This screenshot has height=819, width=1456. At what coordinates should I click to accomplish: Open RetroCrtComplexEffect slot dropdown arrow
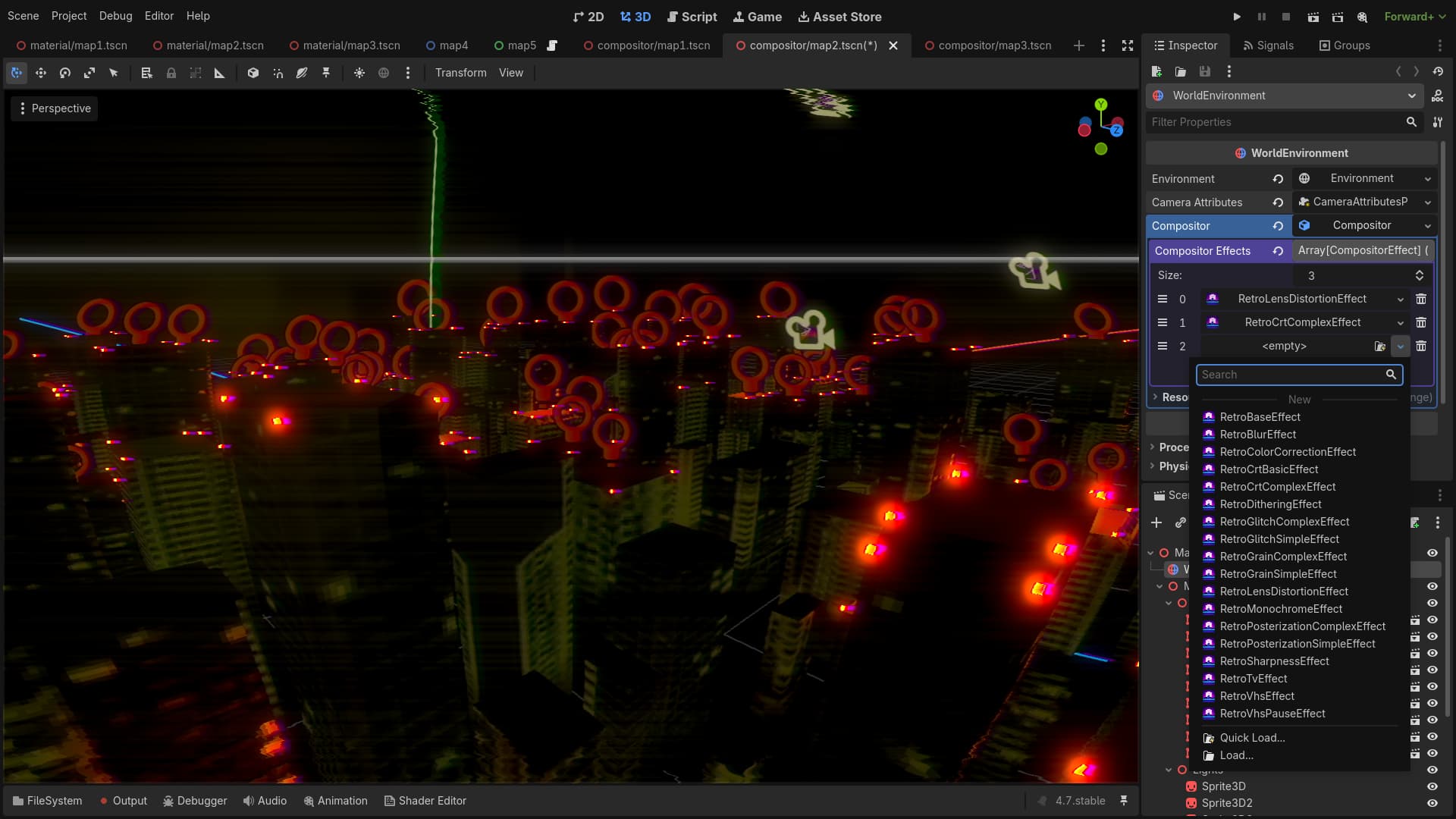tap(1401, 323)
